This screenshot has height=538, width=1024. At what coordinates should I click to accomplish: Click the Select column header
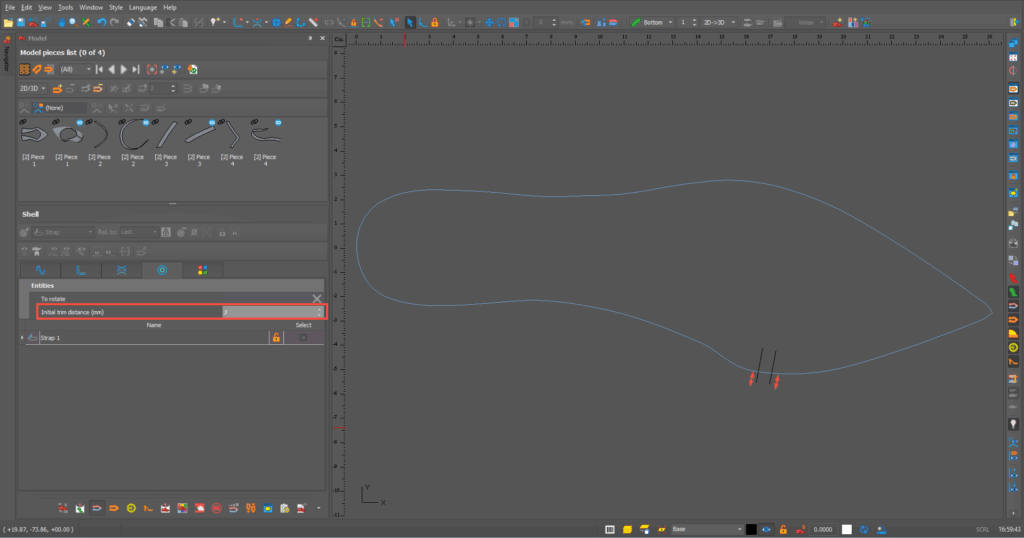click(x=304, y=324)
